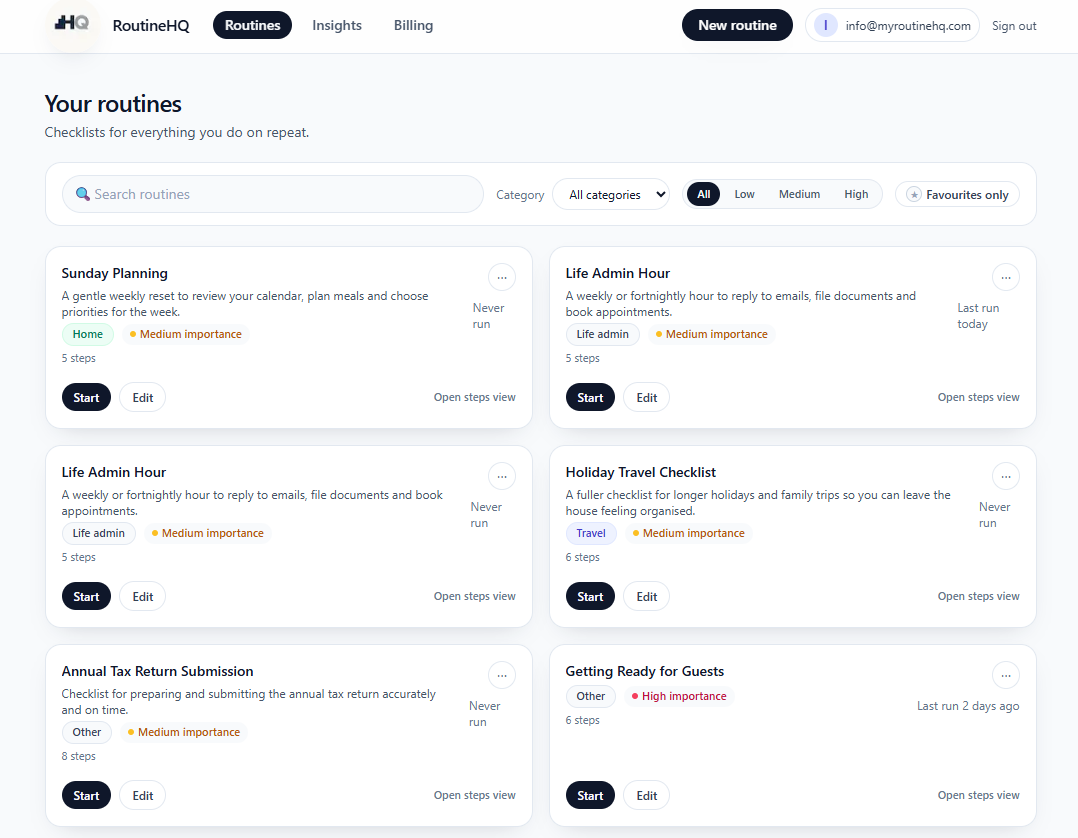
Task: Click the RoutineHQ logo
Action: 71,25
